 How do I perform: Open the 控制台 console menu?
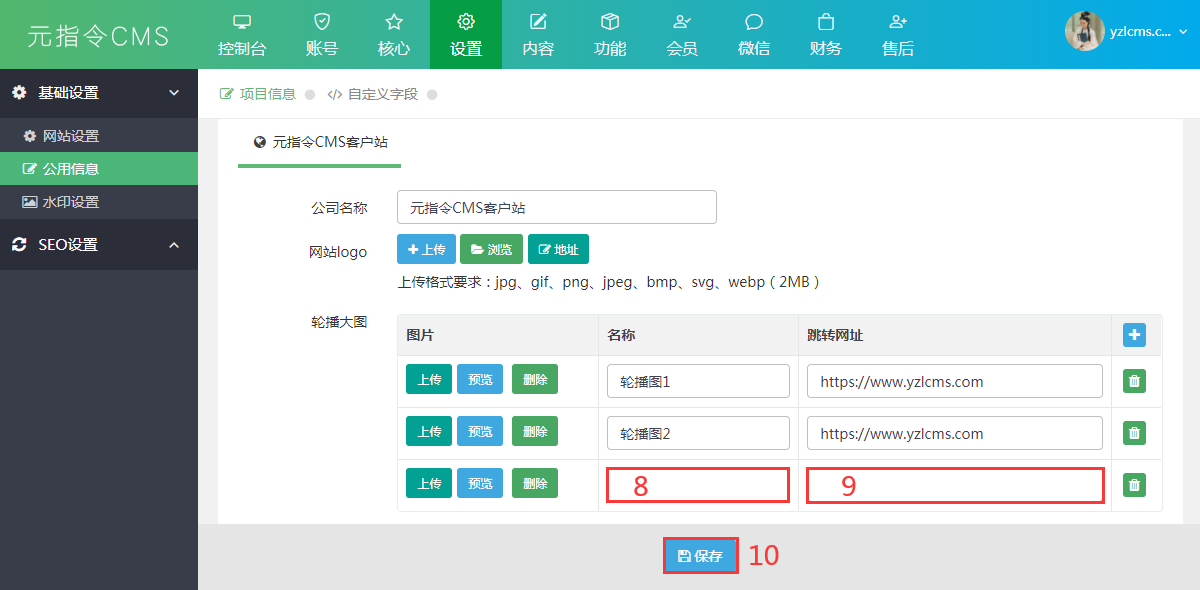click(x=242, y=34)
